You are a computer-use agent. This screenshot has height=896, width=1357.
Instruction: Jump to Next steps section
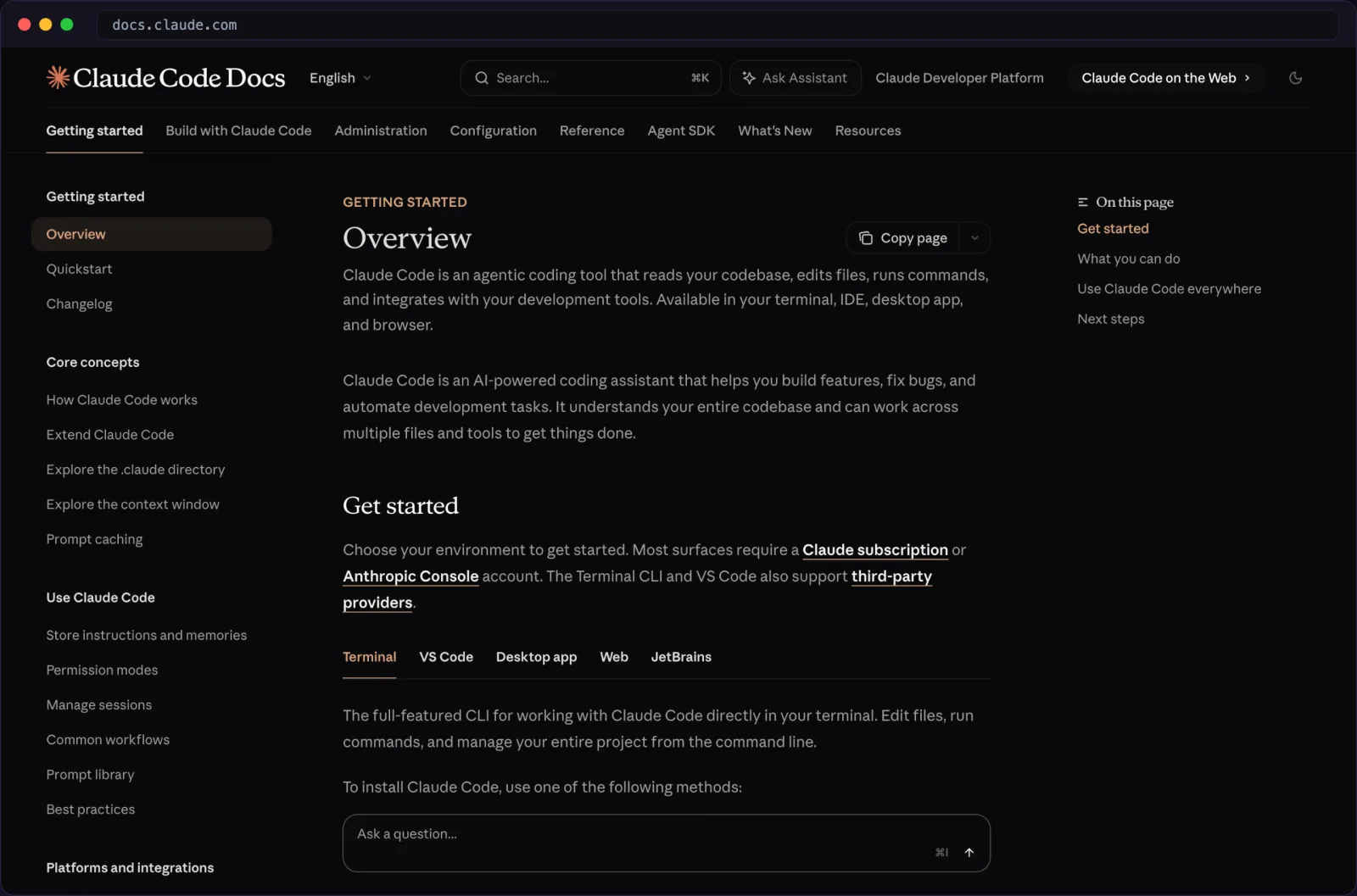tap(1110, 319)
